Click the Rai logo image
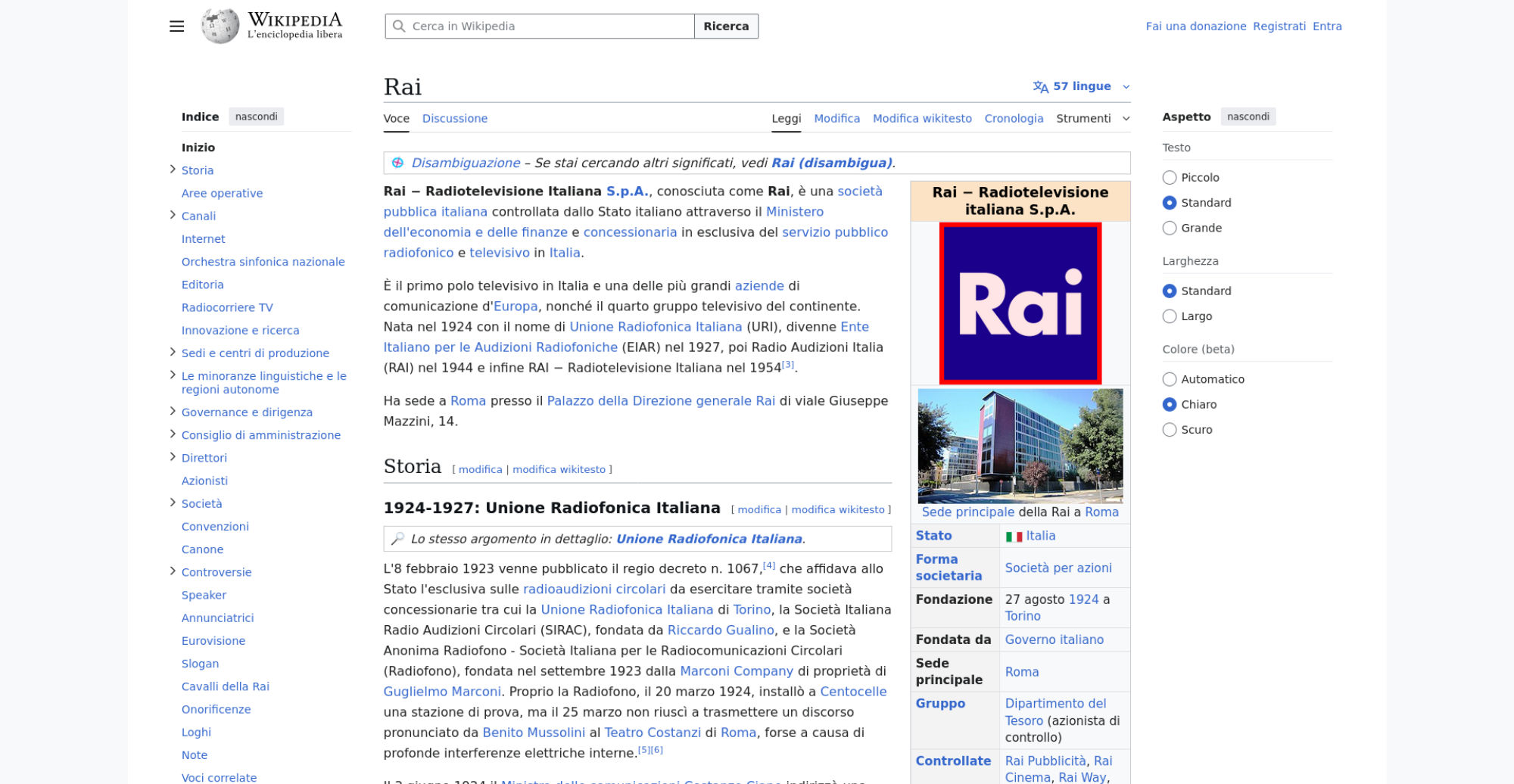Viewport: 1514px width, 784px height. click(x=1020, y=303)
